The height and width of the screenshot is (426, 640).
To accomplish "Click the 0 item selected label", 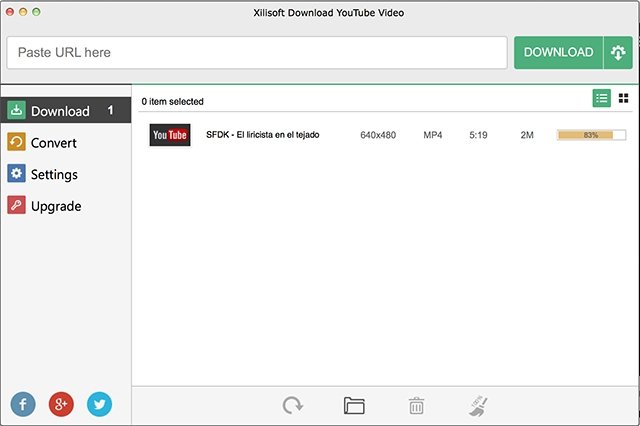I will (x=172, y=102).
